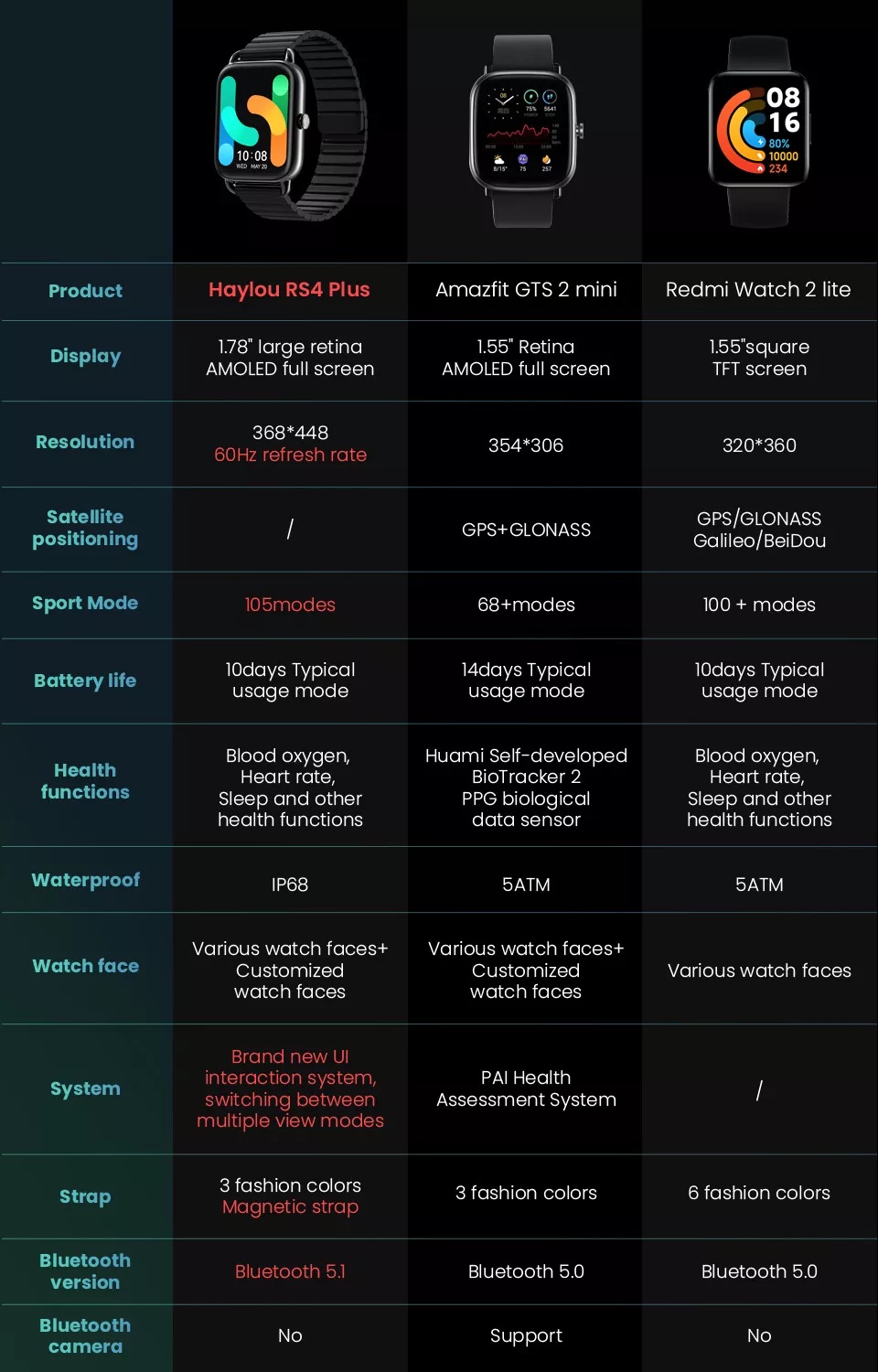Click the Battery life row label
Viewport: 878px width, 1372px height.
tap(85, 681)
